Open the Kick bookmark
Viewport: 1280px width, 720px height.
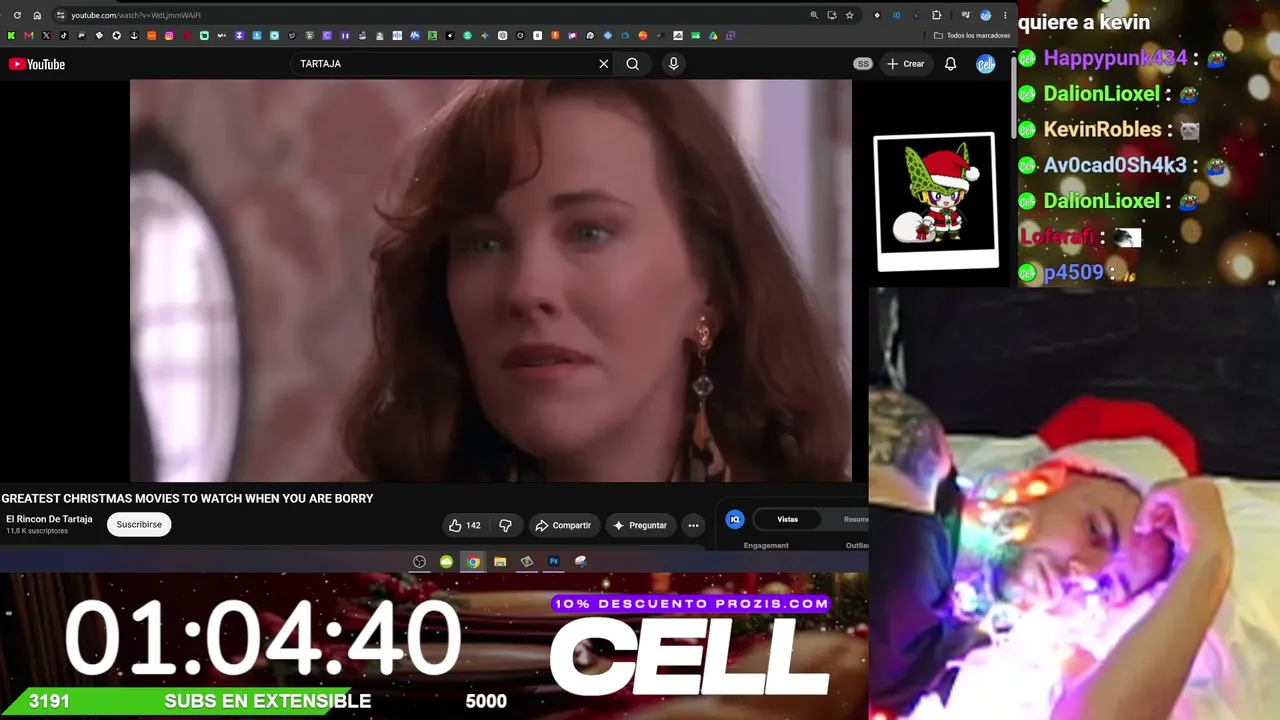click(x=11, y=36)
